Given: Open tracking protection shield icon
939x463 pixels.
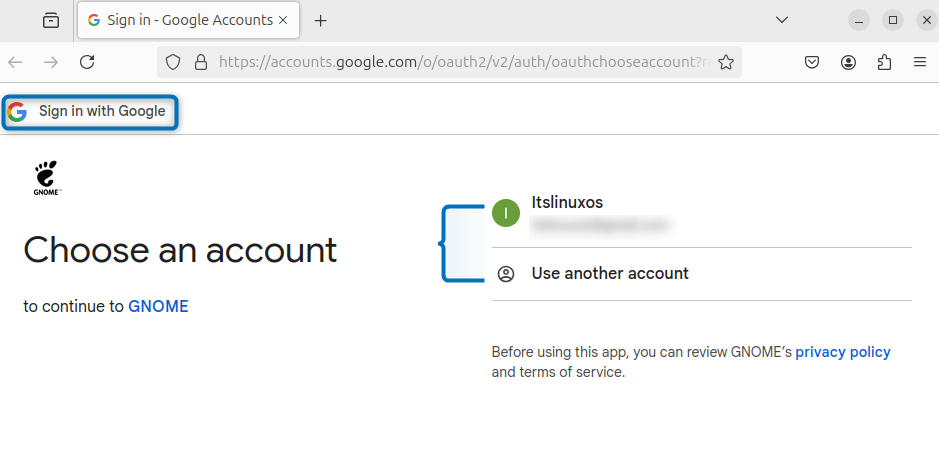Looking at the screenshot, I should [x=173, y=62].
